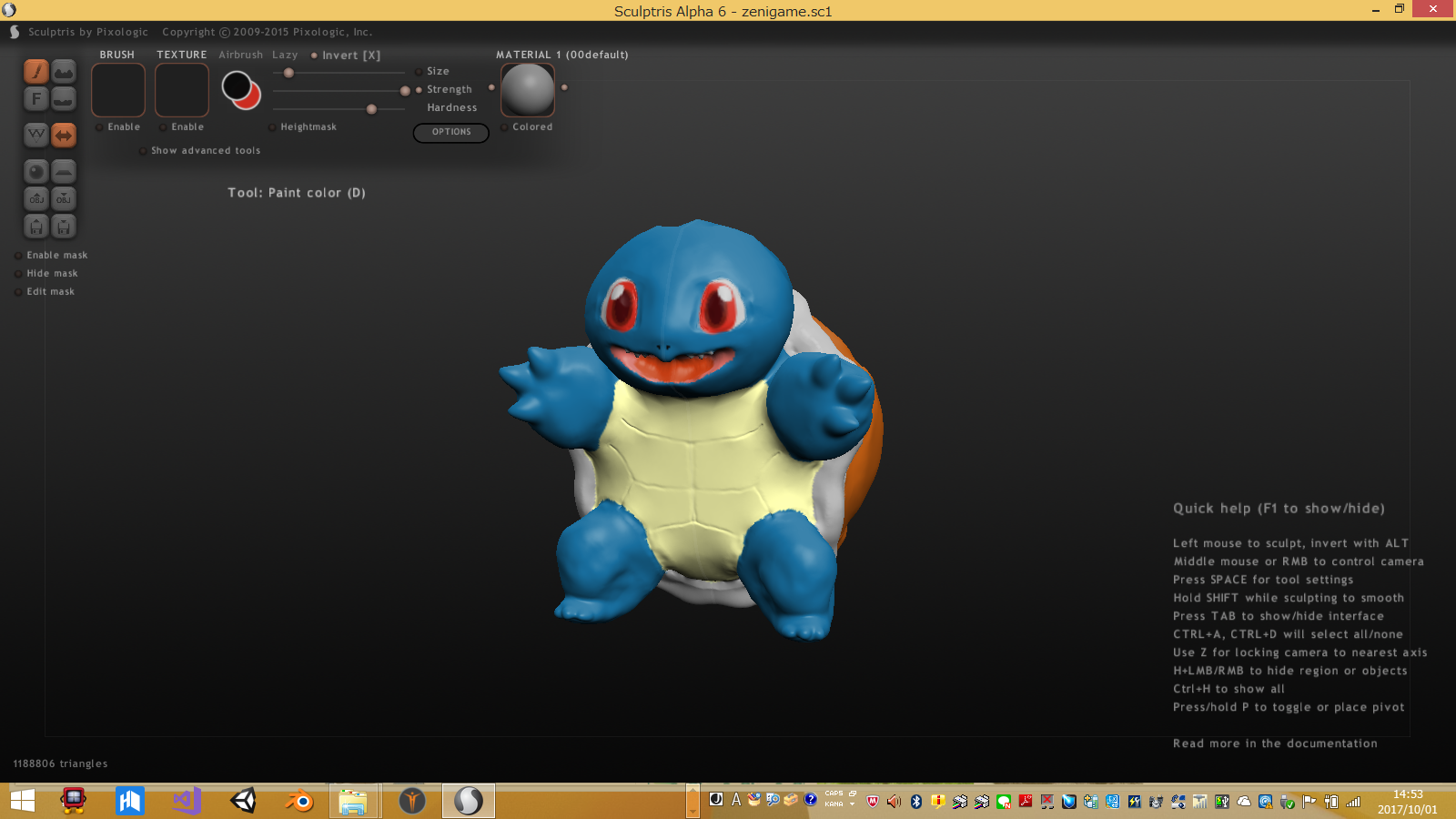1456x819 pixels.
Task: Click the network signal bars tray icon
Action: (x=1353, y=802)
